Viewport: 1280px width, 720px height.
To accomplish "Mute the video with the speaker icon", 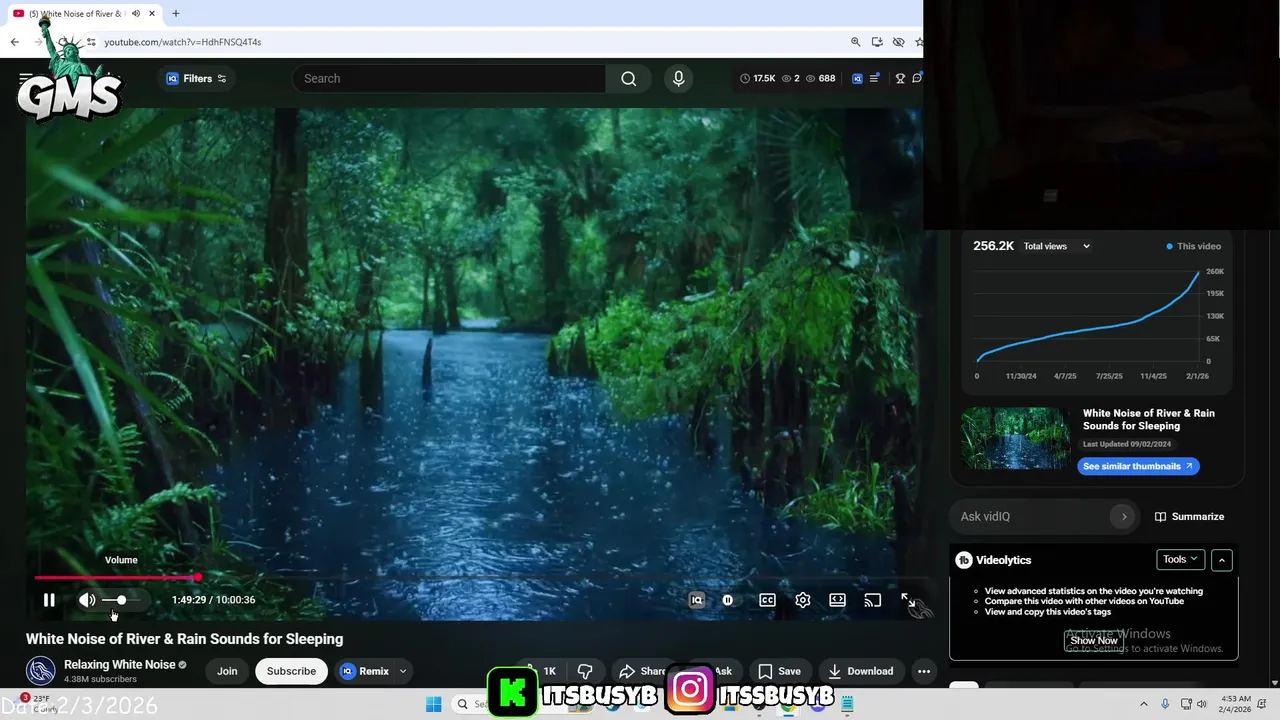I will 87,600.
